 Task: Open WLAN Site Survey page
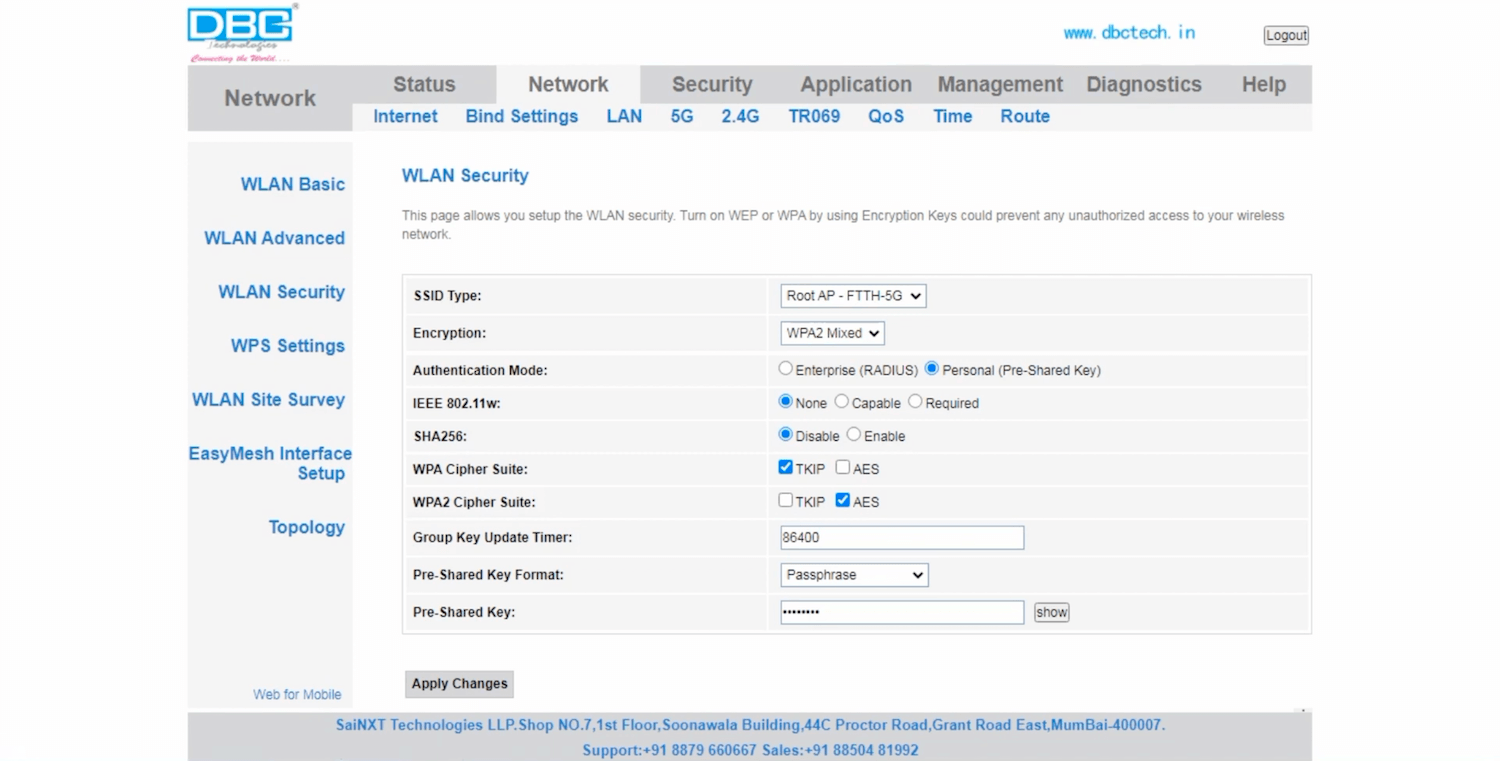268,400
